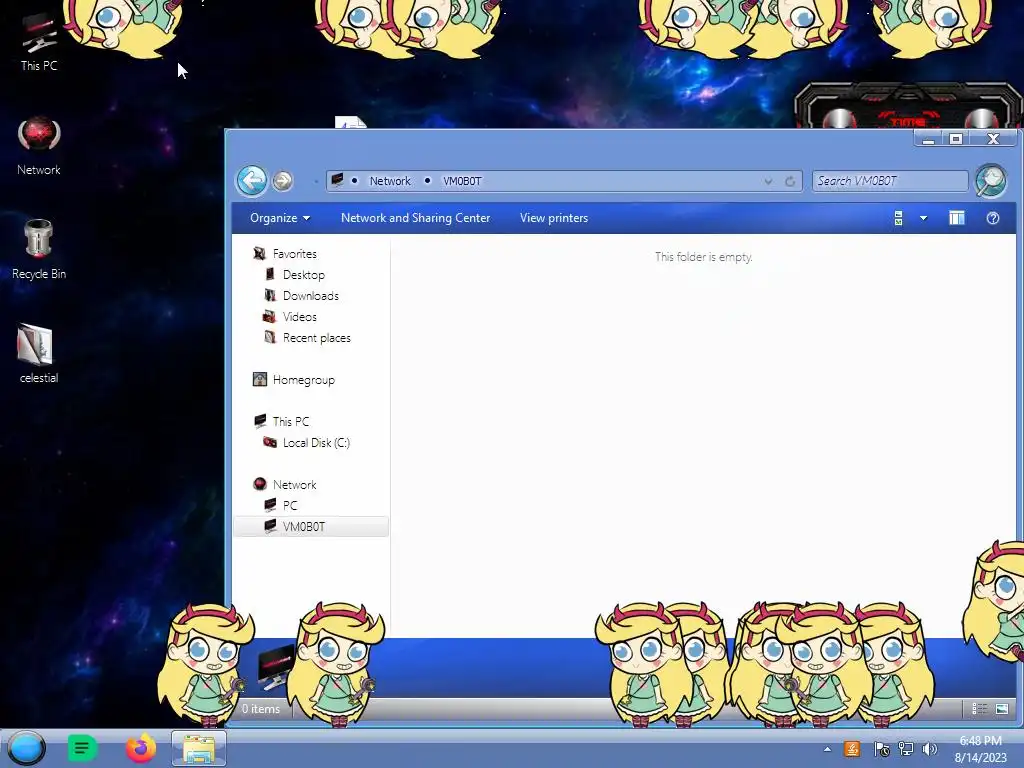Image resolution: width=1024 pixels, height=768 pixels.
Task: Select Downloads under Favorites
Action: [311, 295]
